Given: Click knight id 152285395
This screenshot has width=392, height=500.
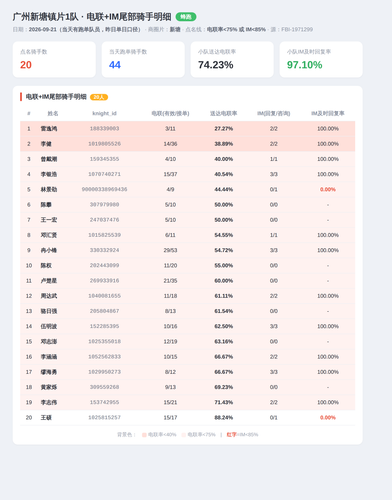Looking at the screenshot, I should pyautogui.click(x=104, y=326).
